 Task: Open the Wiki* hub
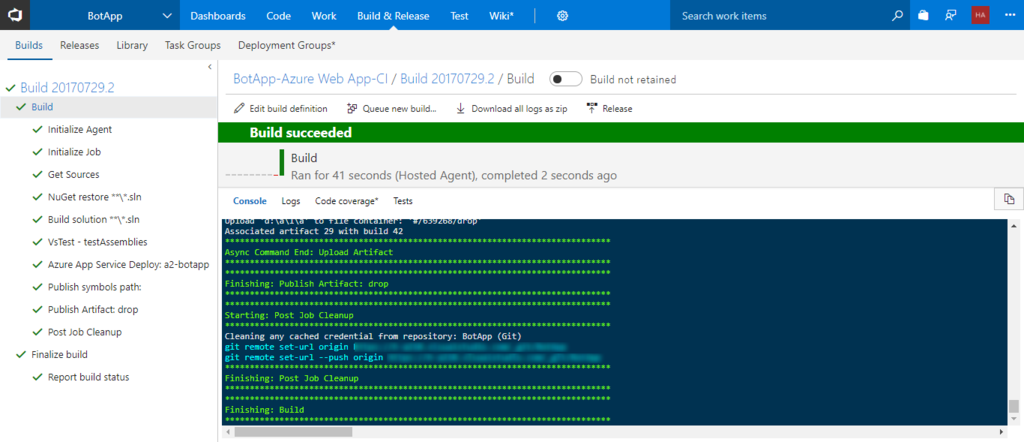[x=502, y=16]
